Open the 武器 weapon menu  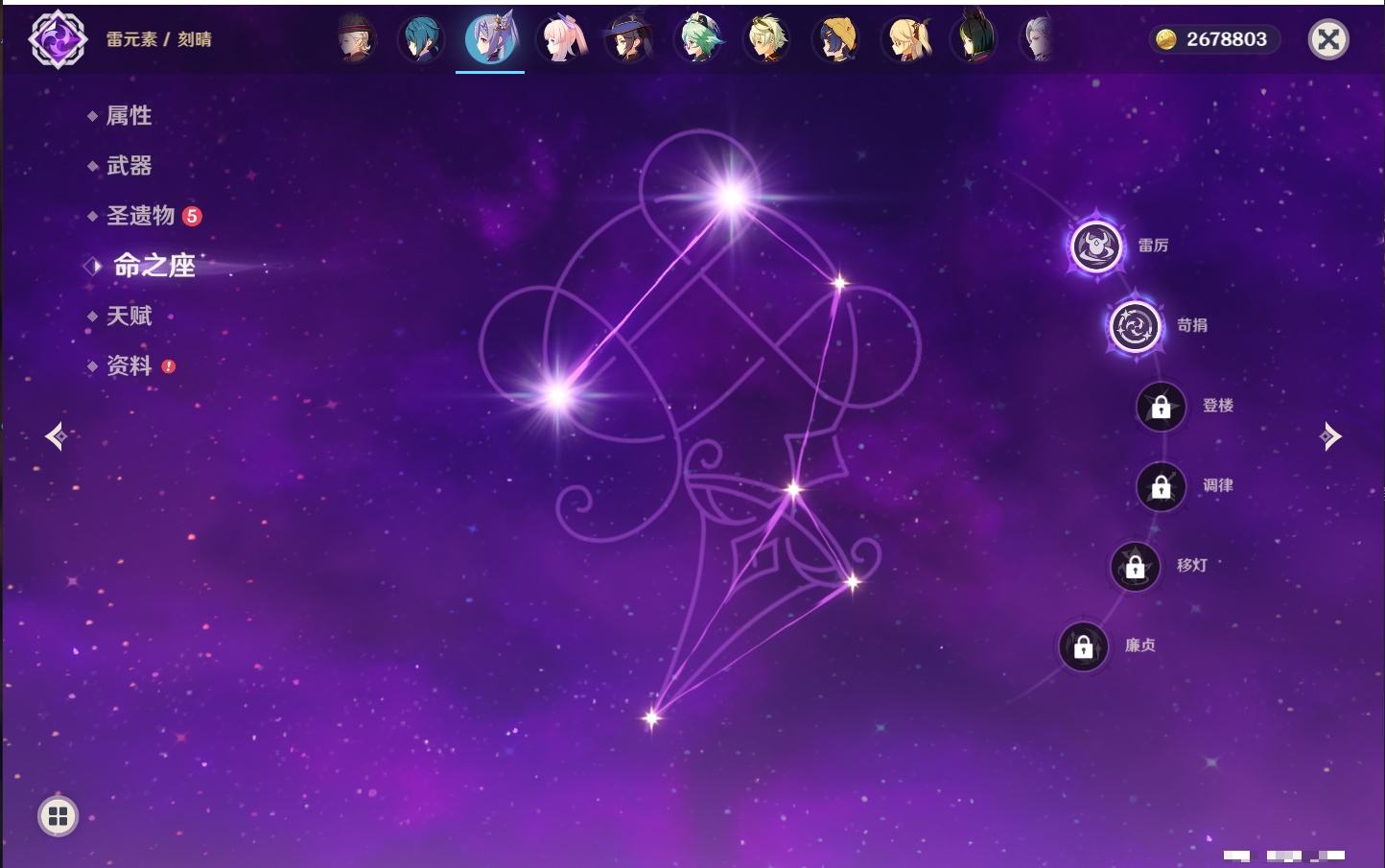[129, 166]
